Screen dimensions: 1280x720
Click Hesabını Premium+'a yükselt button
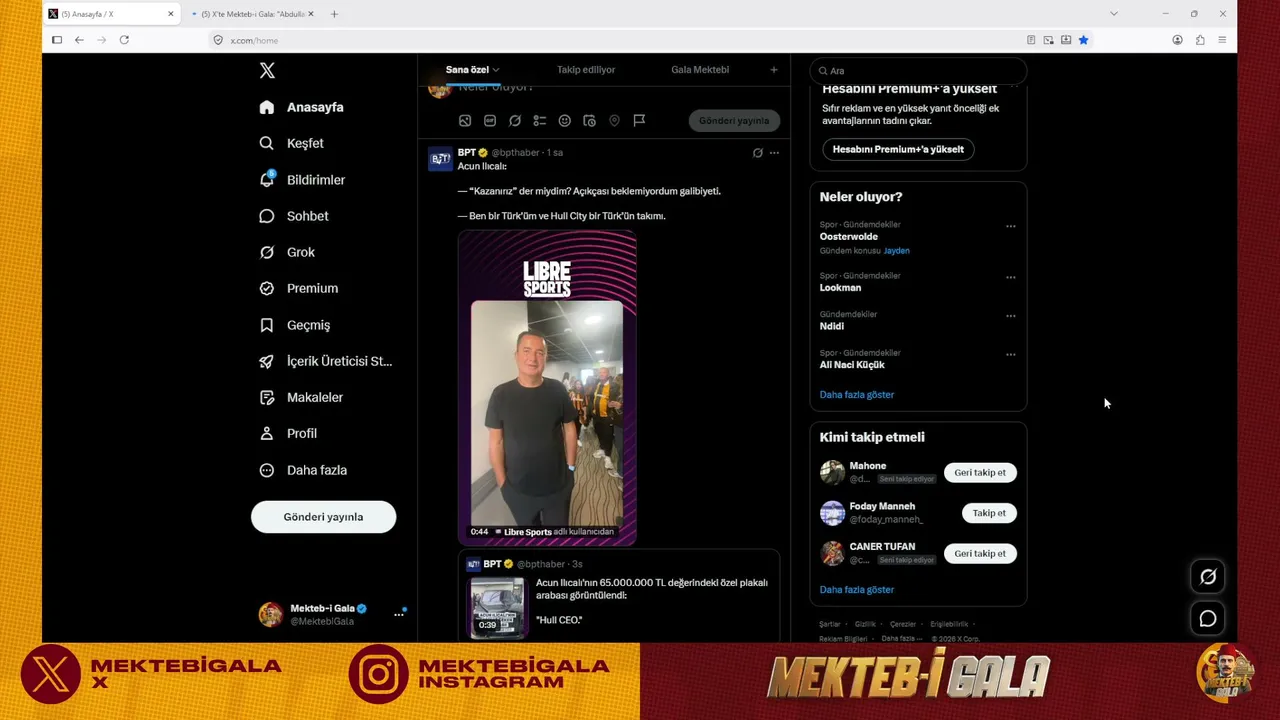tap(898, 149)
